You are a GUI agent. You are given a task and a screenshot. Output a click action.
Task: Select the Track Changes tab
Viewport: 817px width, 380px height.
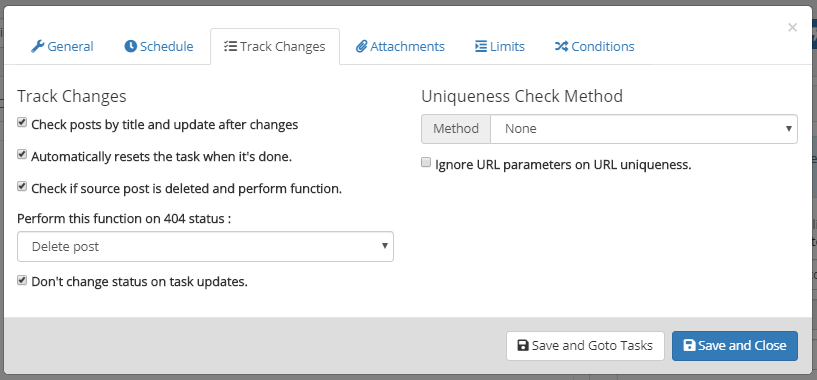point(275,46)
